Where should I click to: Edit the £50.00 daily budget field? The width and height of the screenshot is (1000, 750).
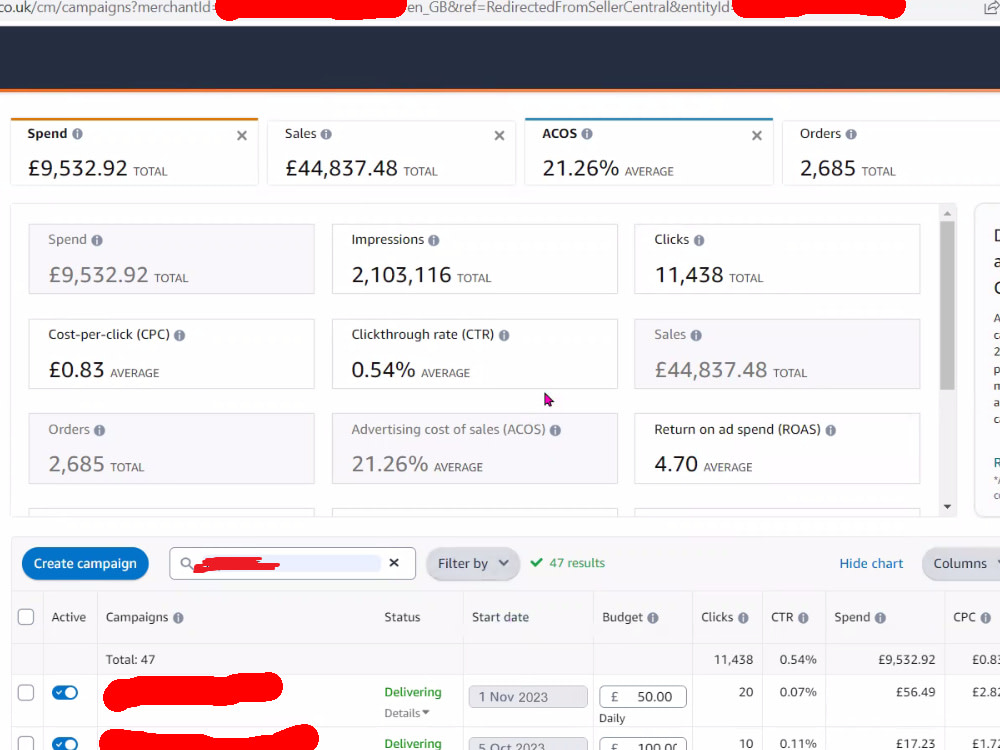point(643,696)
